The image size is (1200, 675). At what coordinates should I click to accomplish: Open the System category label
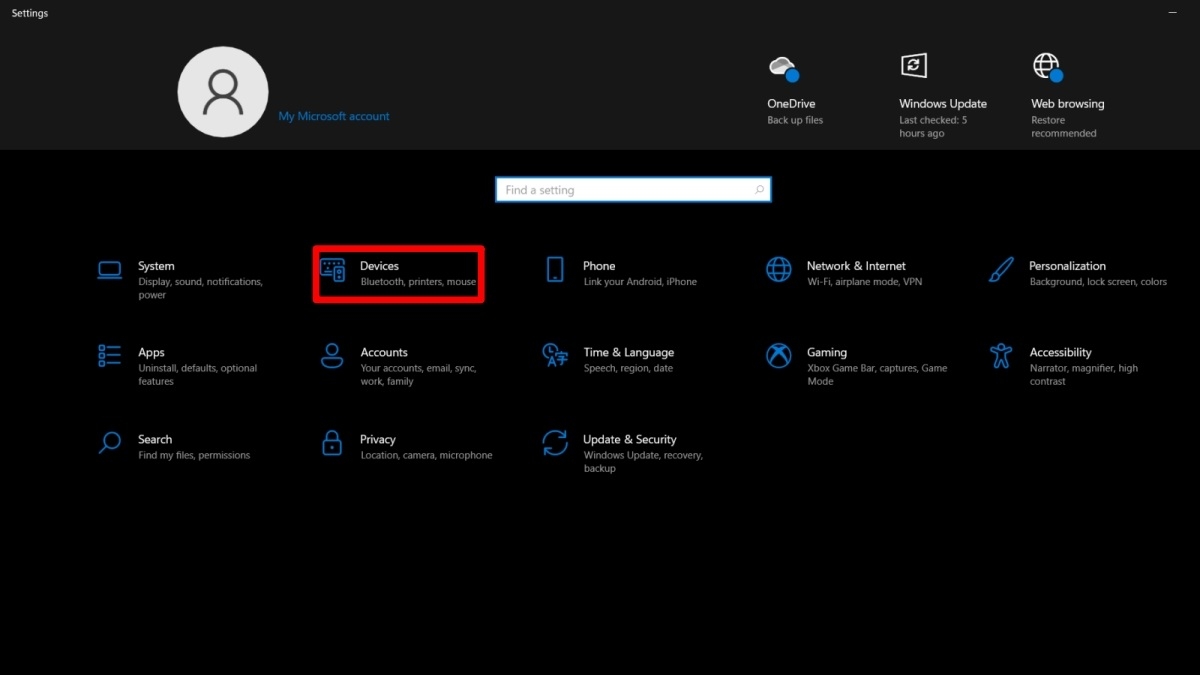pos(156,266)
